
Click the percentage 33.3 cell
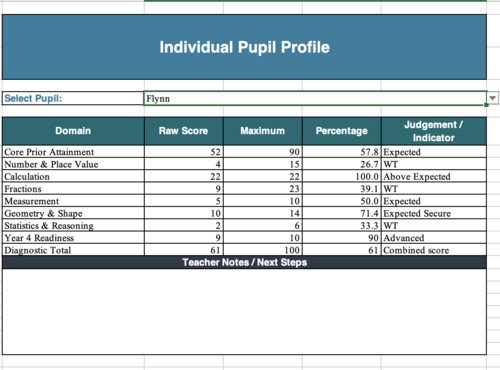click(342, 226)
